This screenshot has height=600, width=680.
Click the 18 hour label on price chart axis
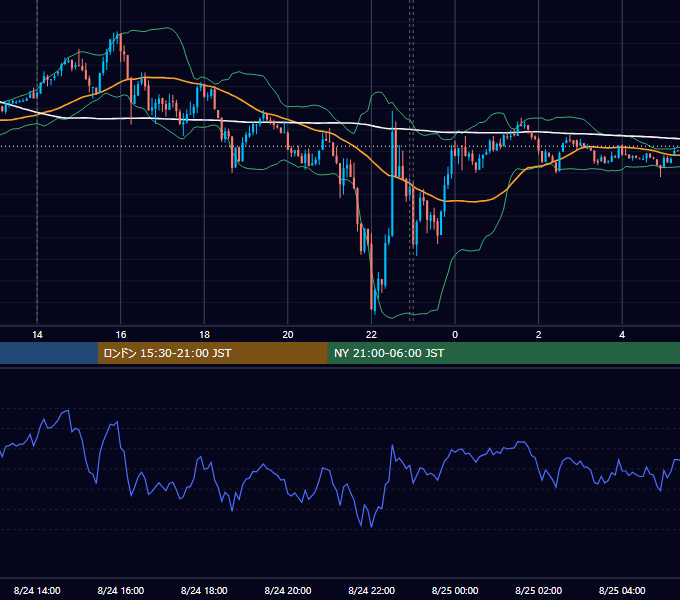[x=204, y=335]
